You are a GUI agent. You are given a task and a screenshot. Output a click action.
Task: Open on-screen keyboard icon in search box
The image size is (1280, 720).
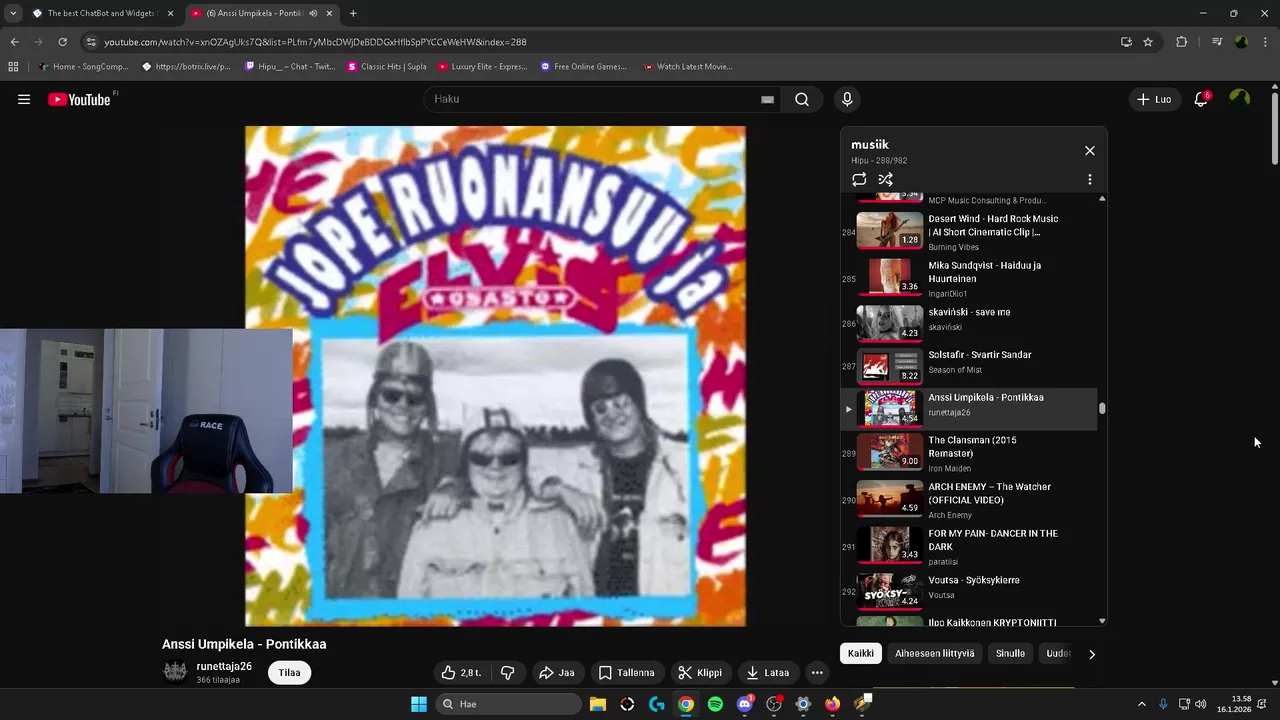click(767, 99)
